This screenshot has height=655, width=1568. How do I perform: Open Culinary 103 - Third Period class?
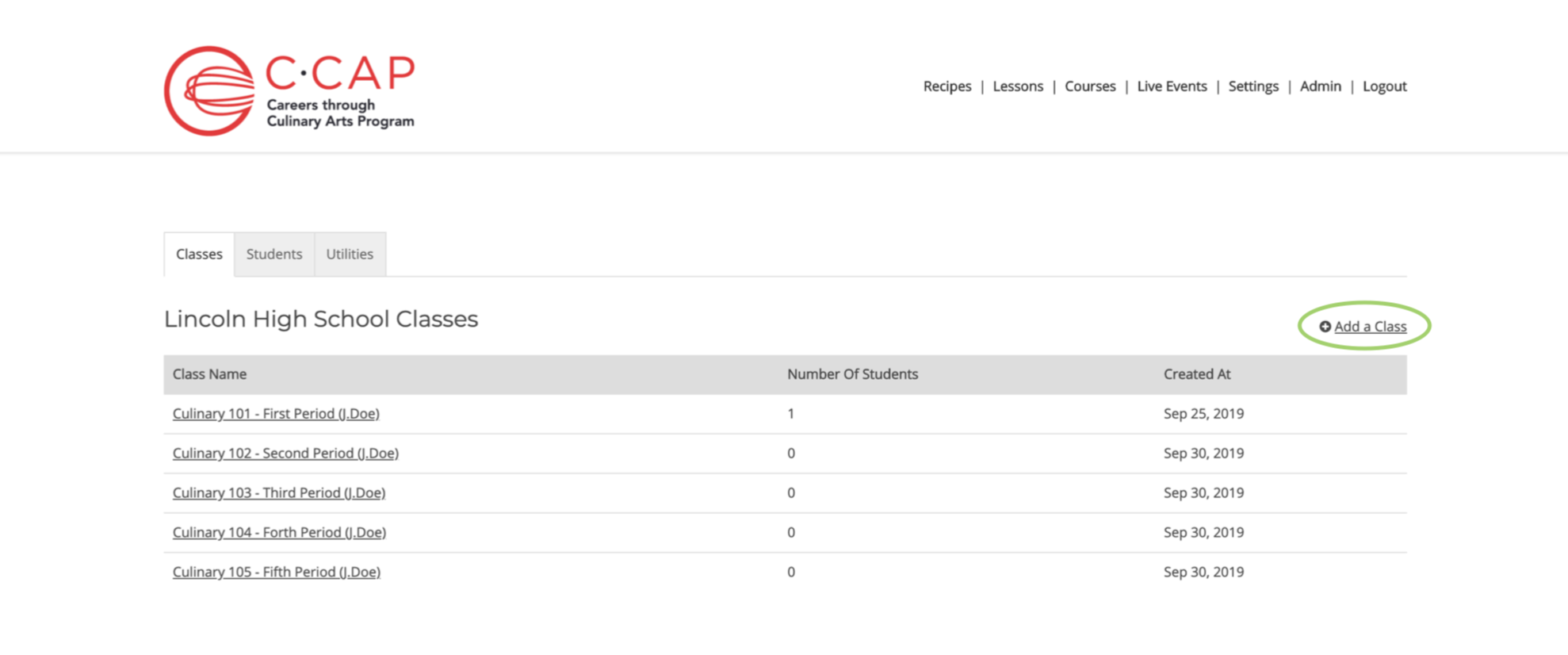coord(279,493)
